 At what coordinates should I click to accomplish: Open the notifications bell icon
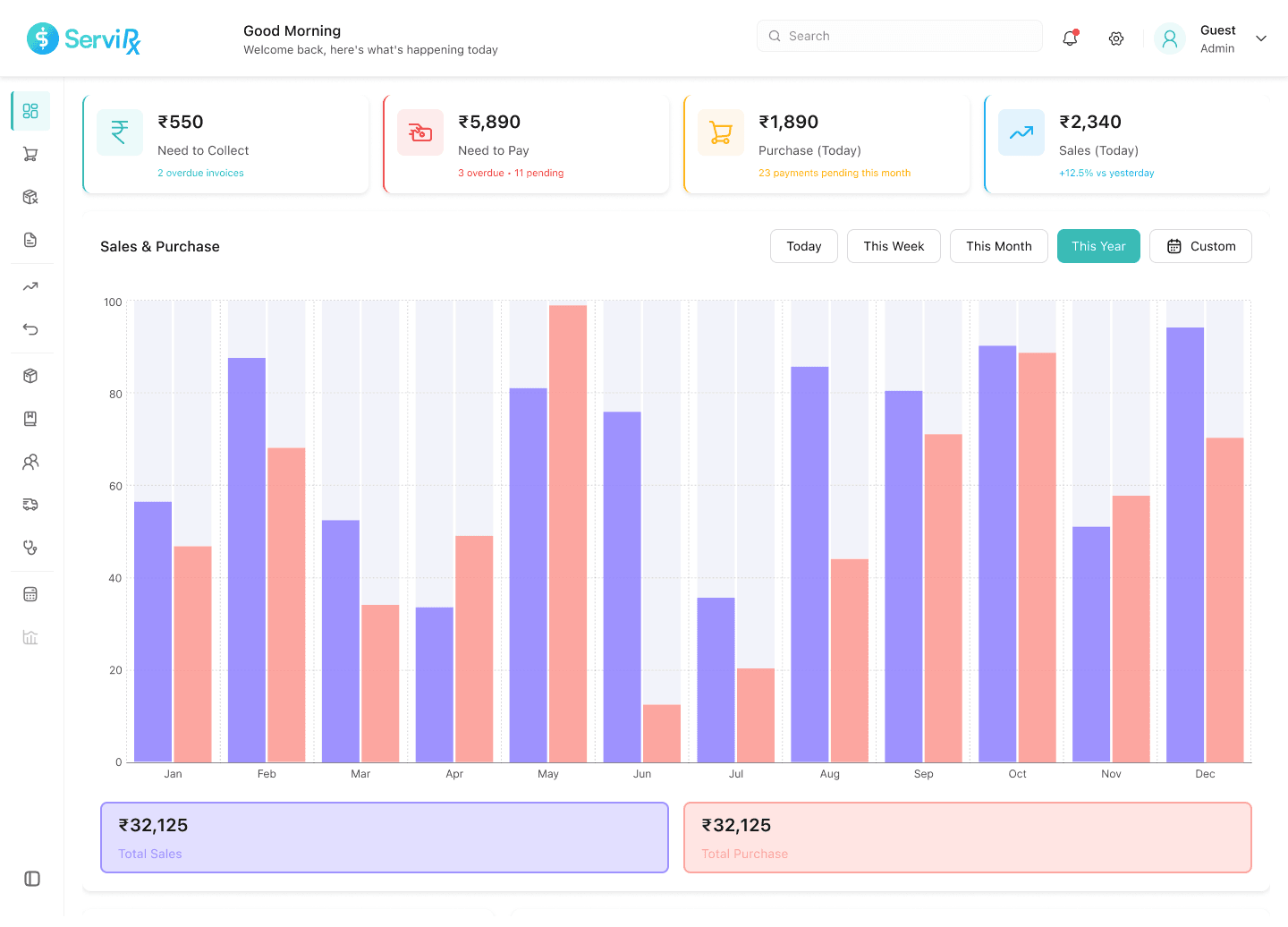coord(1069,38)
